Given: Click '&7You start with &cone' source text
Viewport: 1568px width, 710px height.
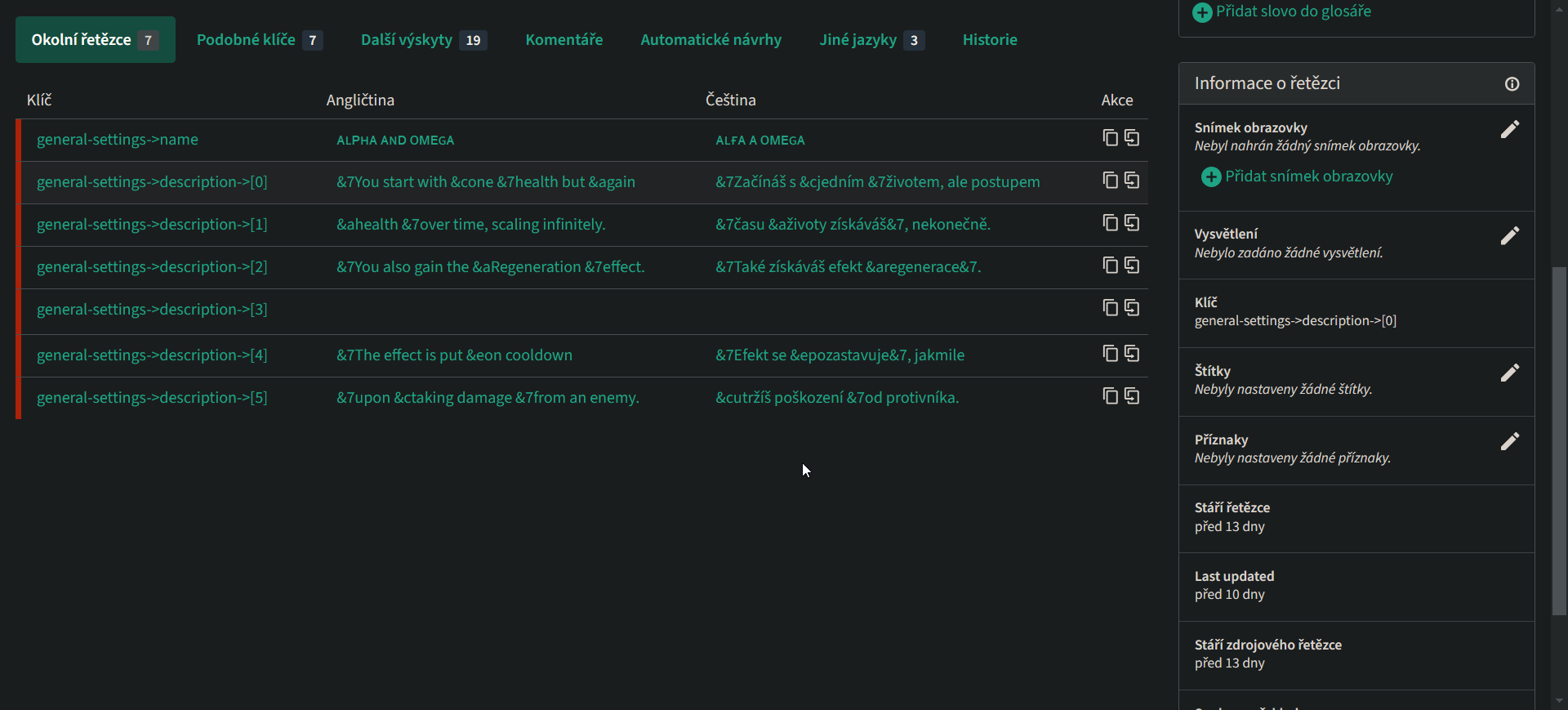Looking at the screenshot, I should 486,182.
